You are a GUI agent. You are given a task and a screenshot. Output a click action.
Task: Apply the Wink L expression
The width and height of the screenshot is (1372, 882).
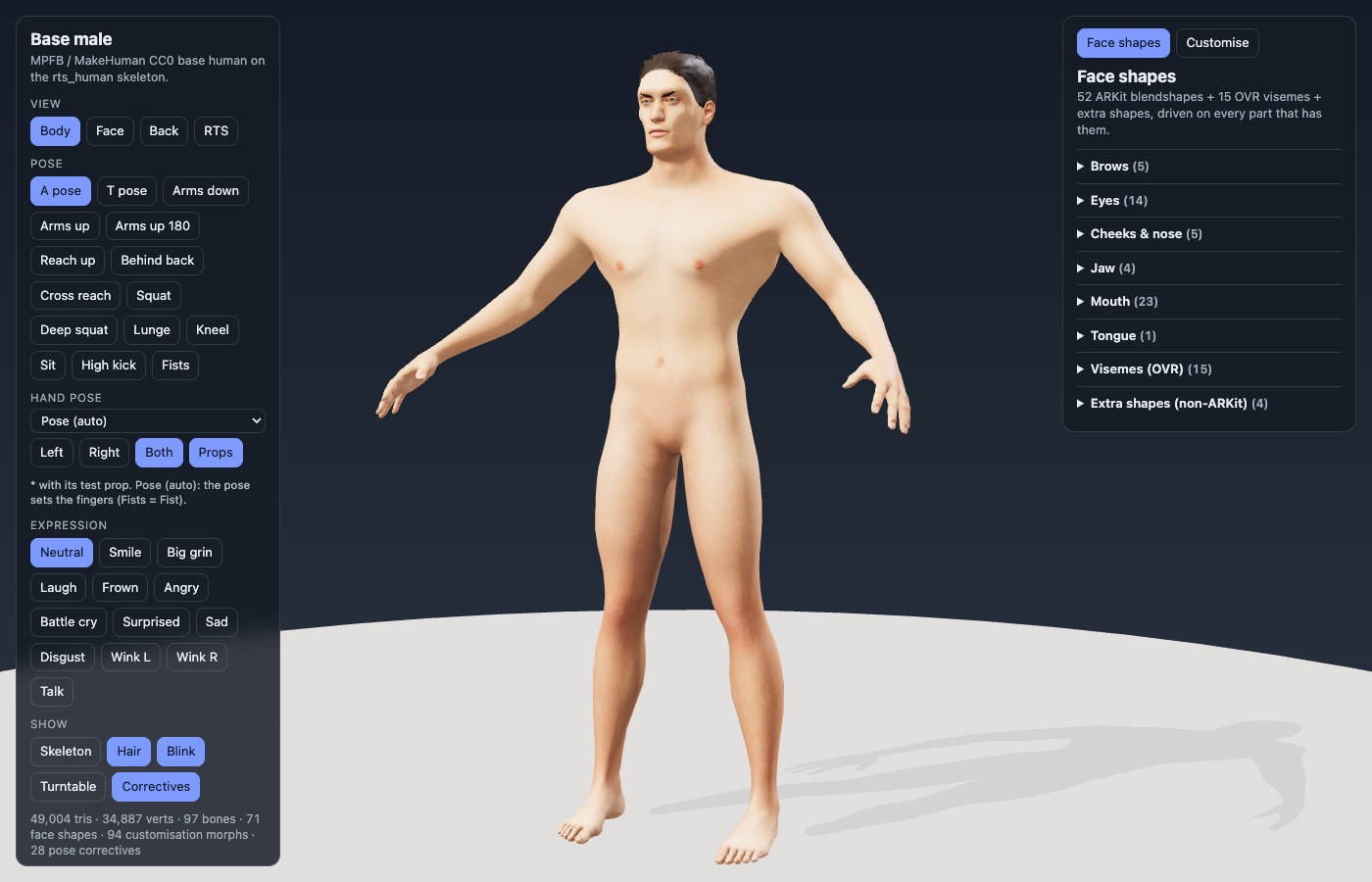click(x=130, y=658)
